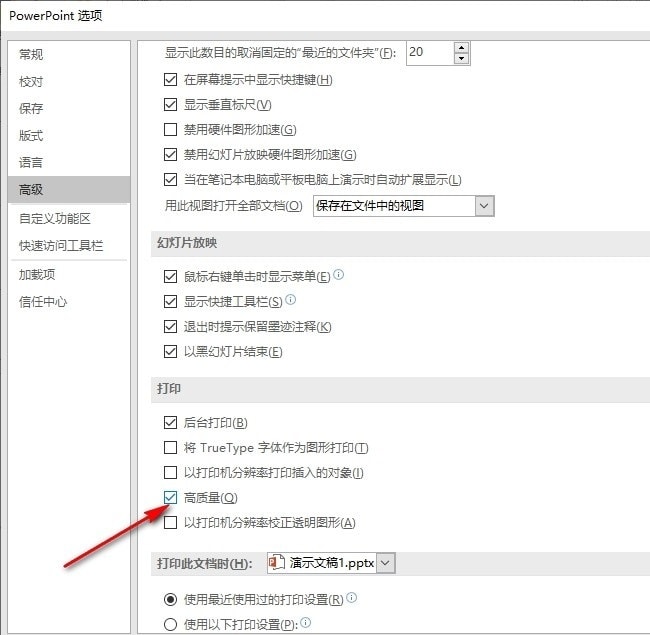Click info icon beside 显示快捷工具栏
650x635 pixels.
click(x=290, y=300)
